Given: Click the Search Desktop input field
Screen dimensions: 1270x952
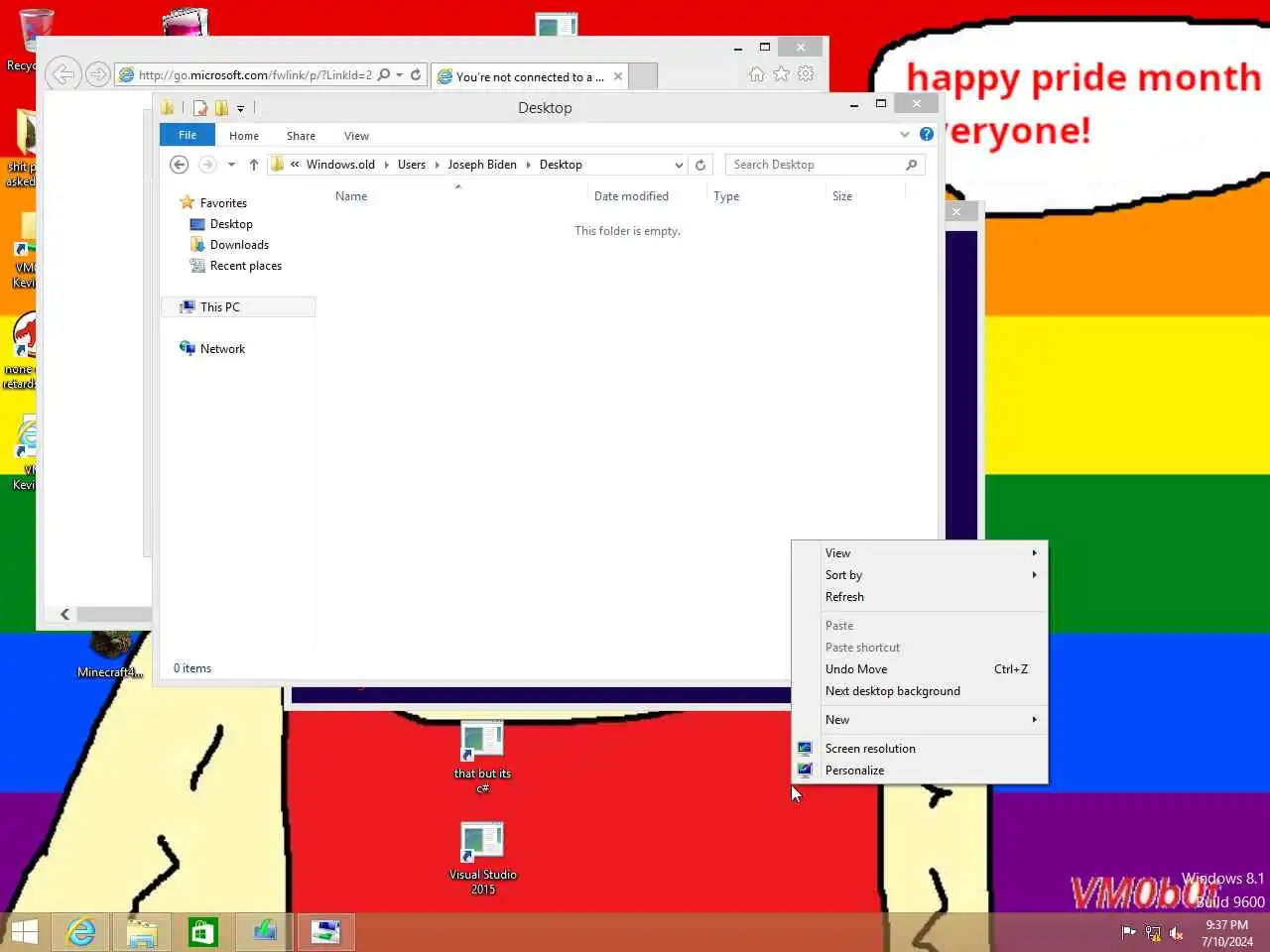Looking at the screenshot, I should pyautogui.click(x=816, y=165).
